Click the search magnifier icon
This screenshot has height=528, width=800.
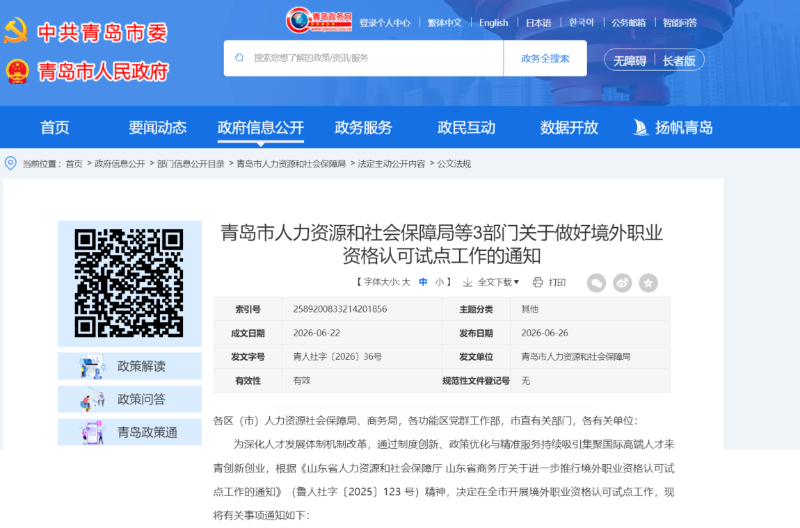click(x=239, y=58)
